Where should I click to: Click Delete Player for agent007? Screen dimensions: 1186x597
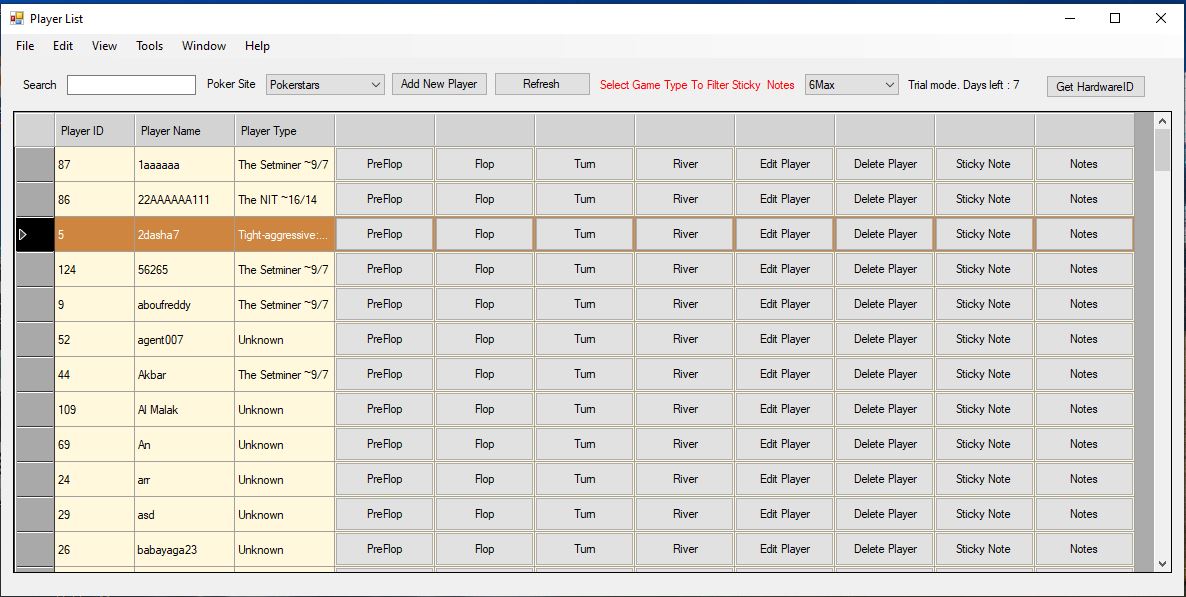[885, 339]
